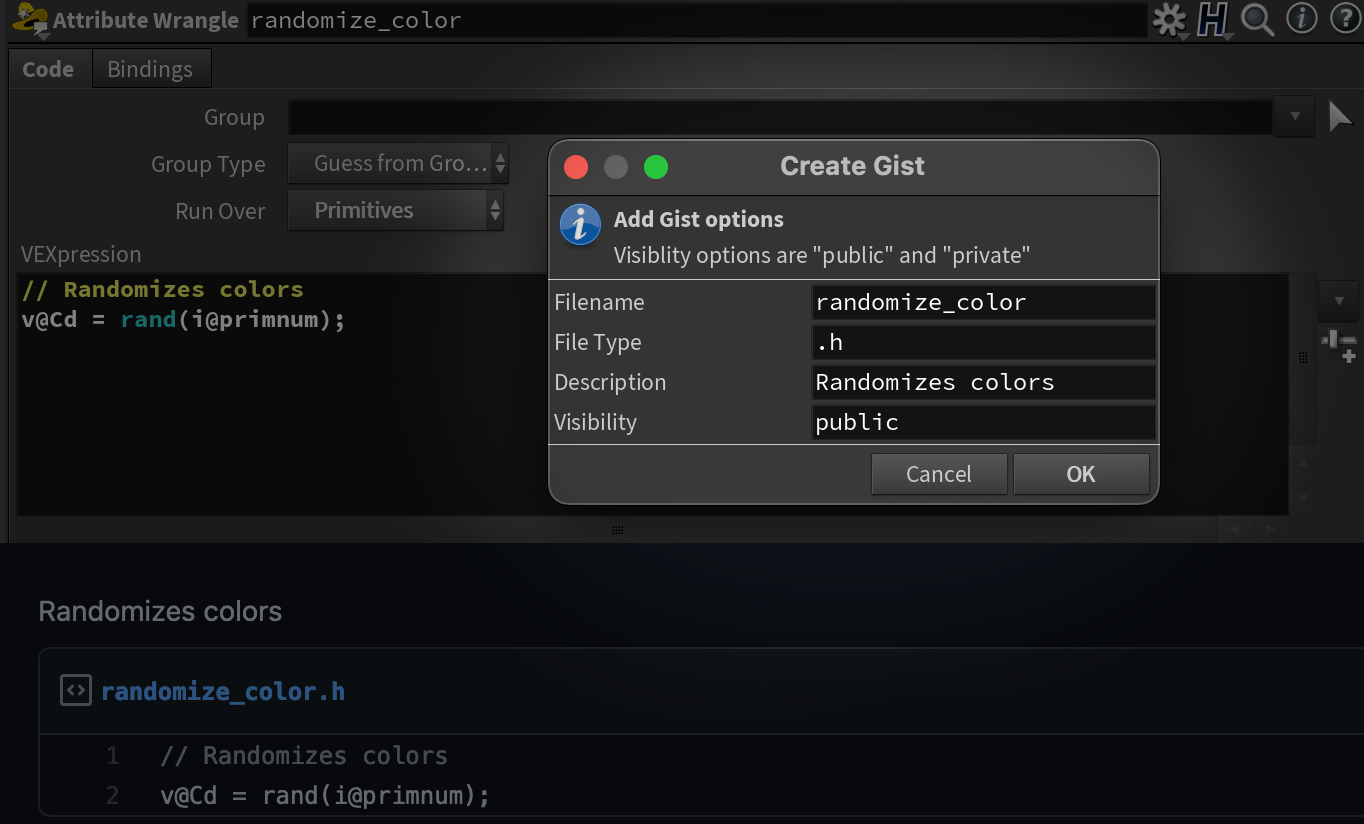Click the create spare parameters slider icon
The height and width of the screenshot is (824, 1364).
[x=1338, y=344]
